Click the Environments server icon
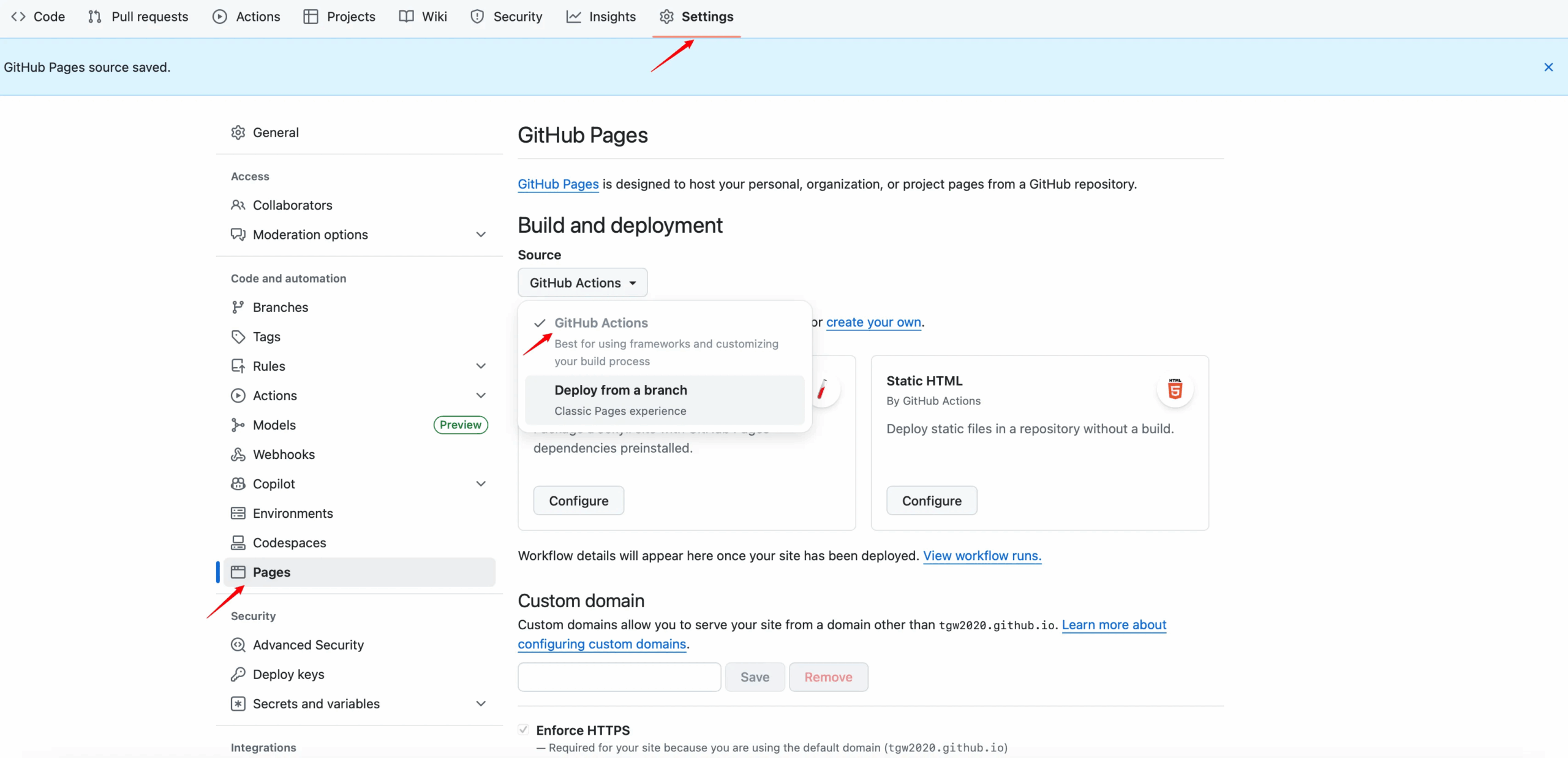Image resolution: width=1568 pixels, height=758 pixels. (x=238, y=513)
